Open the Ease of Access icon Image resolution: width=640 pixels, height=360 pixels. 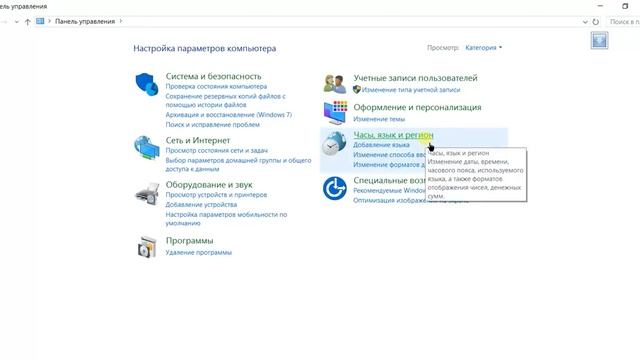click(x=335, y=188)
